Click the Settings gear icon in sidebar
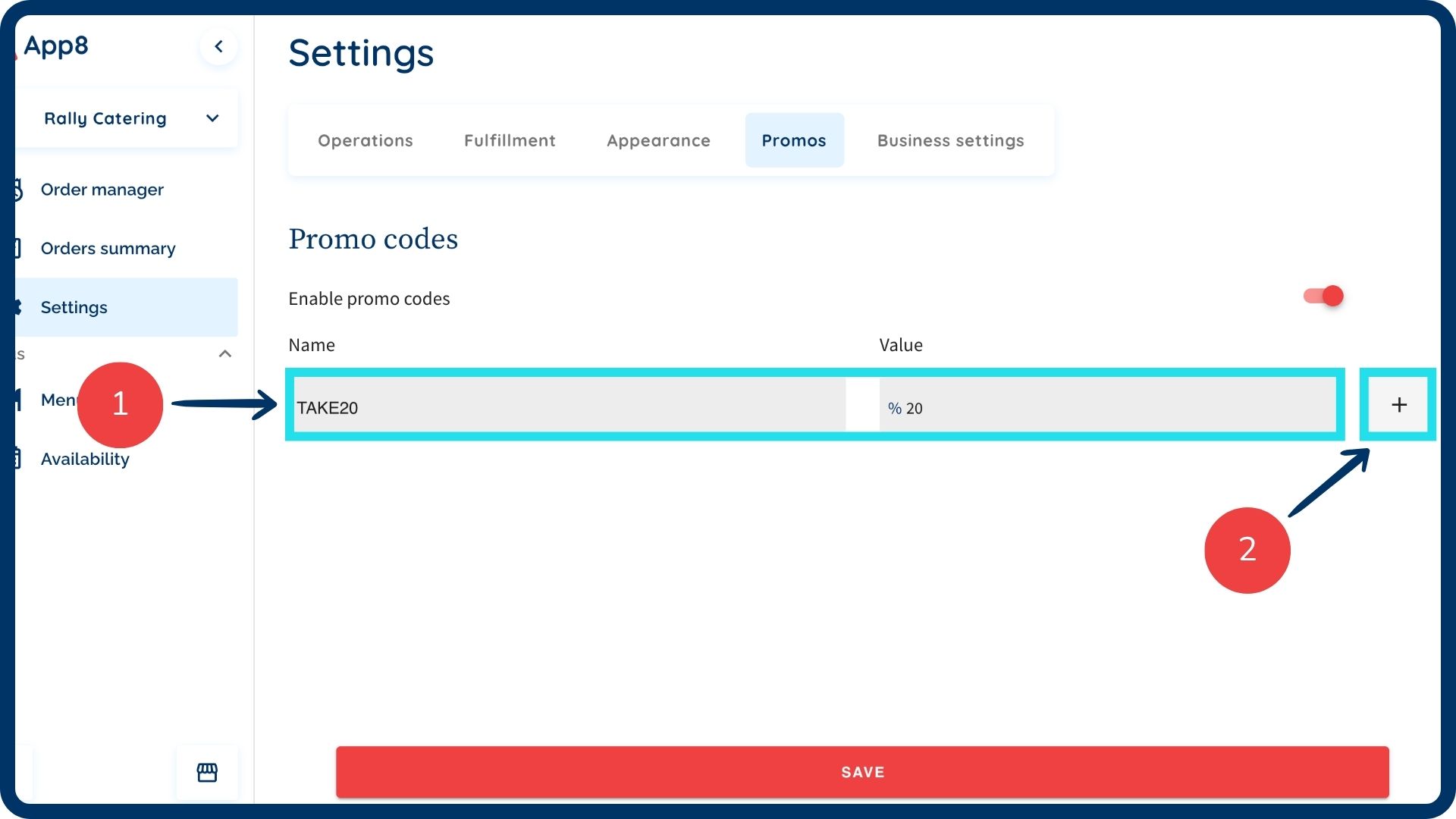This screenshot has width=1456, height=819. (x=18, y=307)
